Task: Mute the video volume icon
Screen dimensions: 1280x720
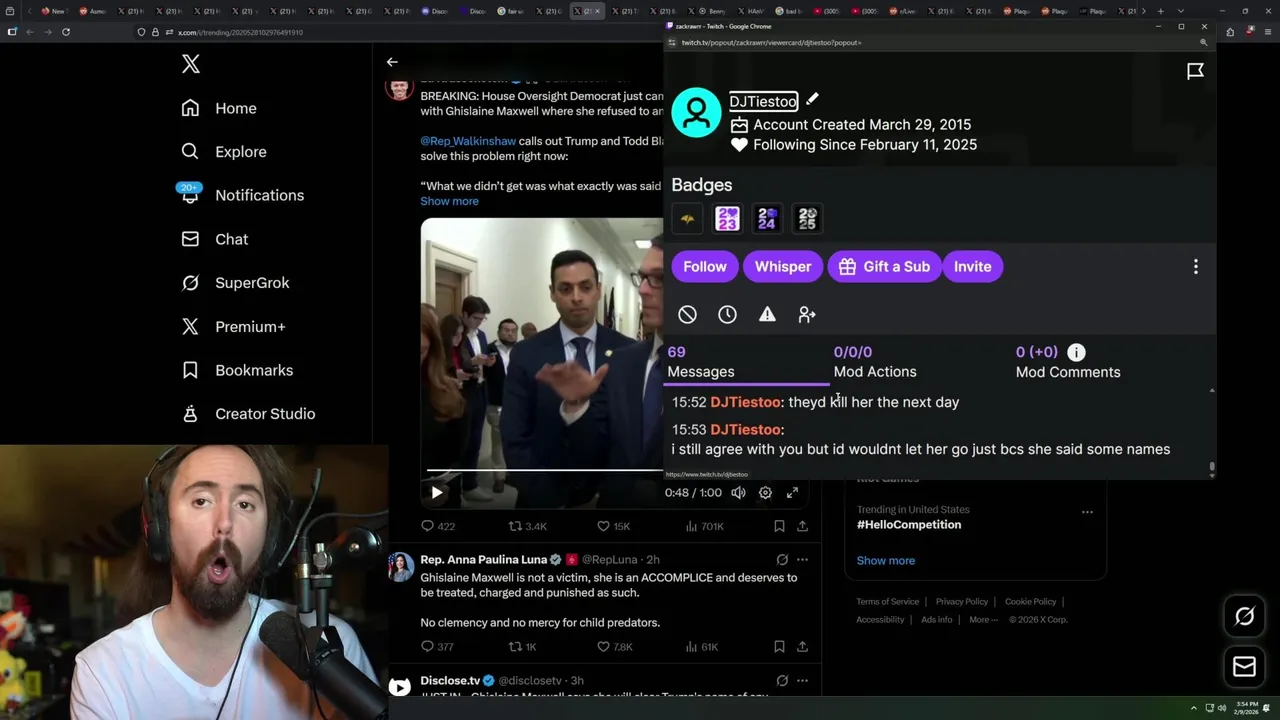Action: point(738,492)
